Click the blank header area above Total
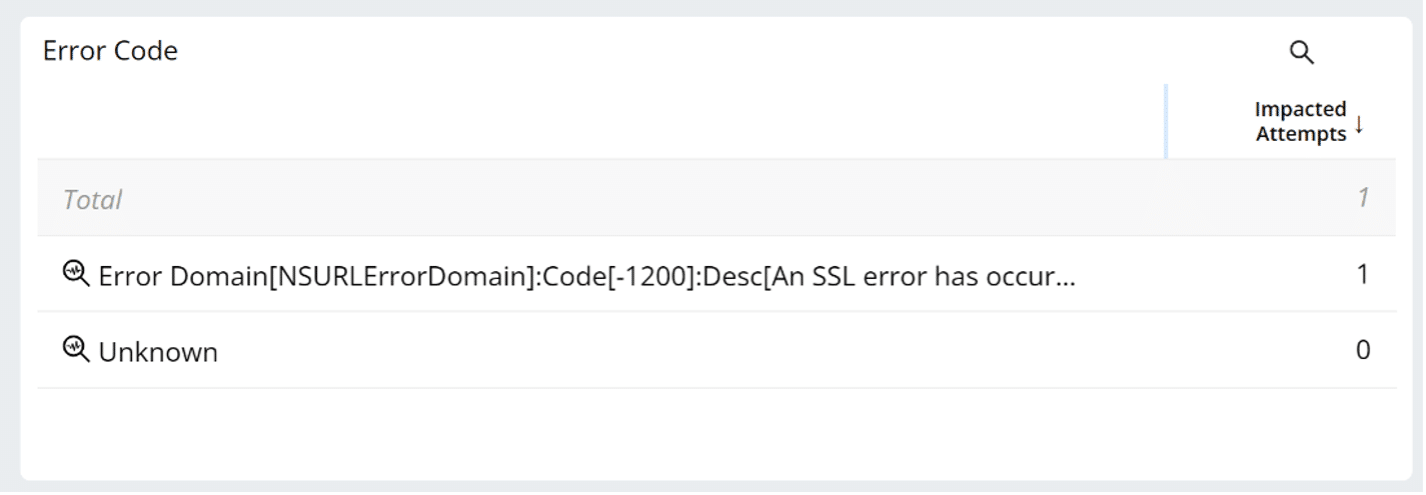Screen dimensions: 1426x495 click(x=600, y=121)
